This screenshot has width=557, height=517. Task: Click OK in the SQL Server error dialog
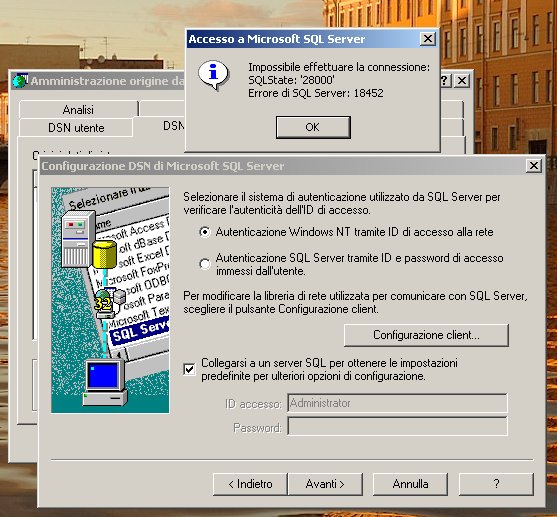313,127
